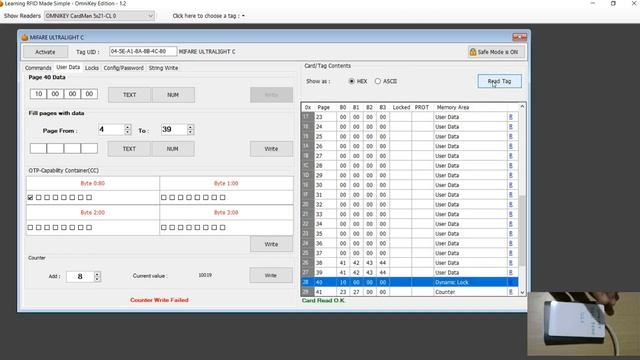Click the row icon for page 26
Viewport: 640px width, 360px height.
pos(511,146)
